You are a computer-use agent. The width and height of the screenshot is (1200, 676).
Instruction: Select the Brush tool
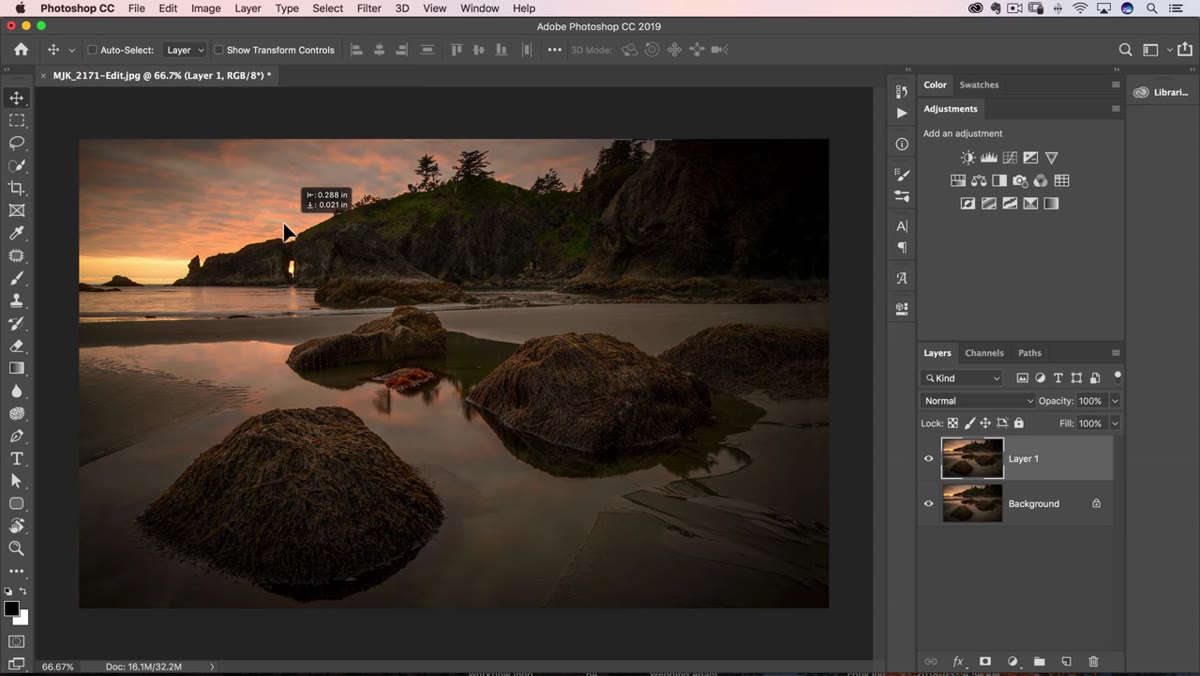tap(16, 278)
